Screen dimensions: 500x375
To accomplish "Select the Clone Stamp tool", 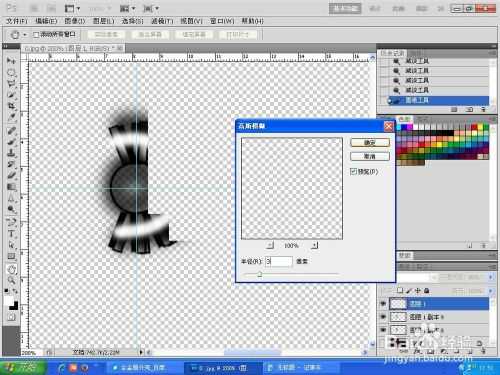I will (11, 154).
